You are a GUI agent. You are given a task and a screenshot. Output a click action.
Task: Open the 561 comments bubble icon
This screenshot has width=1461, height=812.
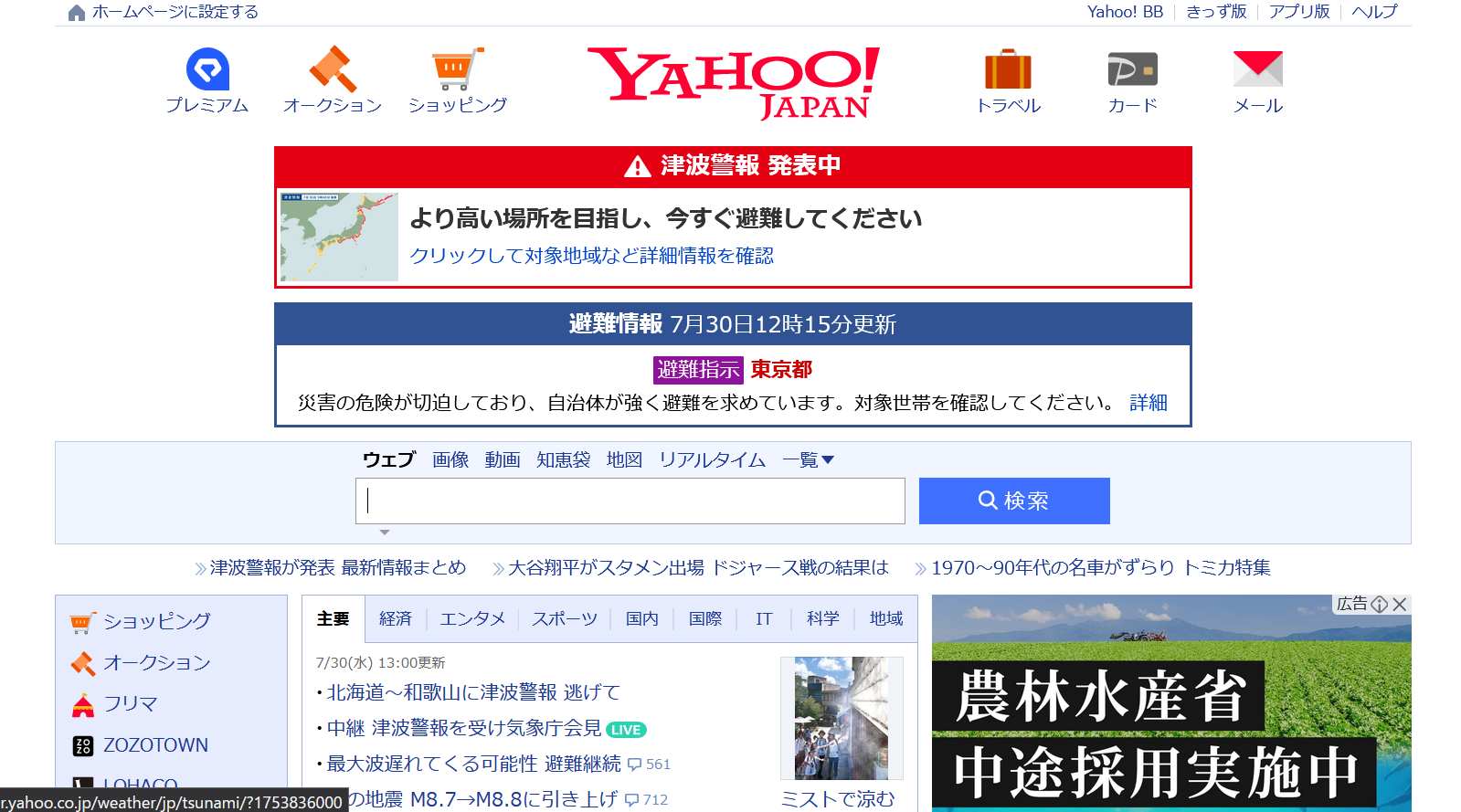[634, 765]
